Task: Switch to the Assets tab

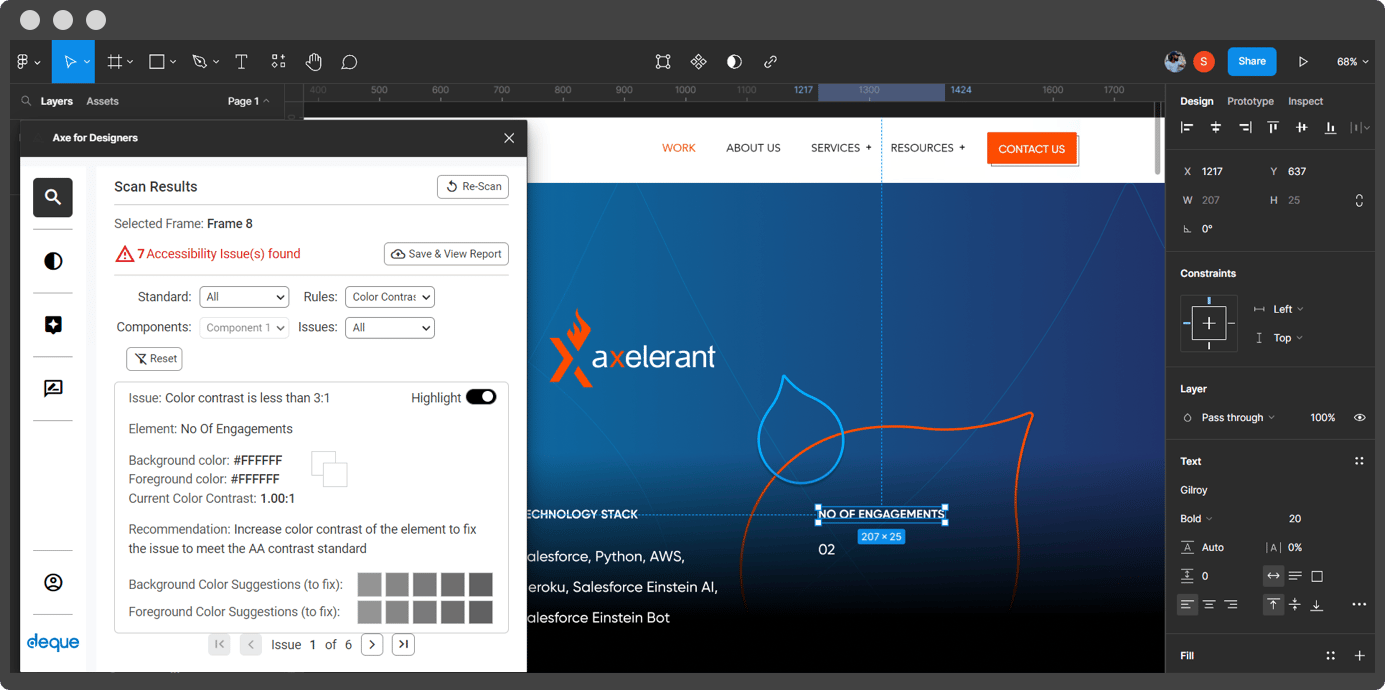Action: coord(102,101)
